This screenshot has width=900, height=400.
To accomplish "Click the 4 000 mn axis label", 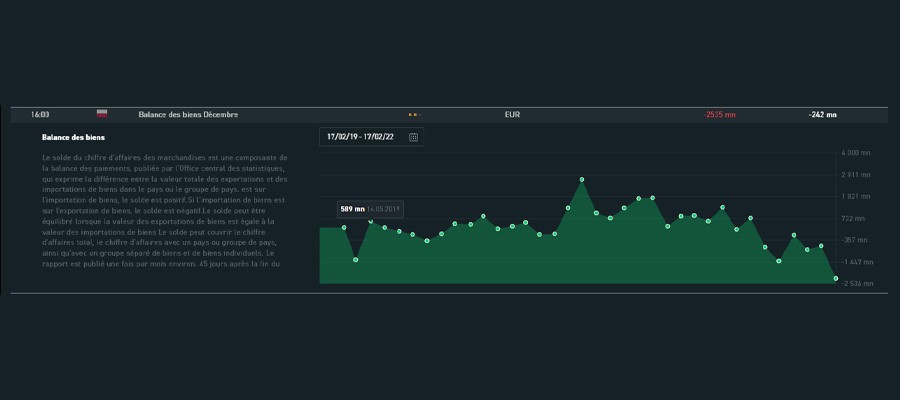I will 856,153.
